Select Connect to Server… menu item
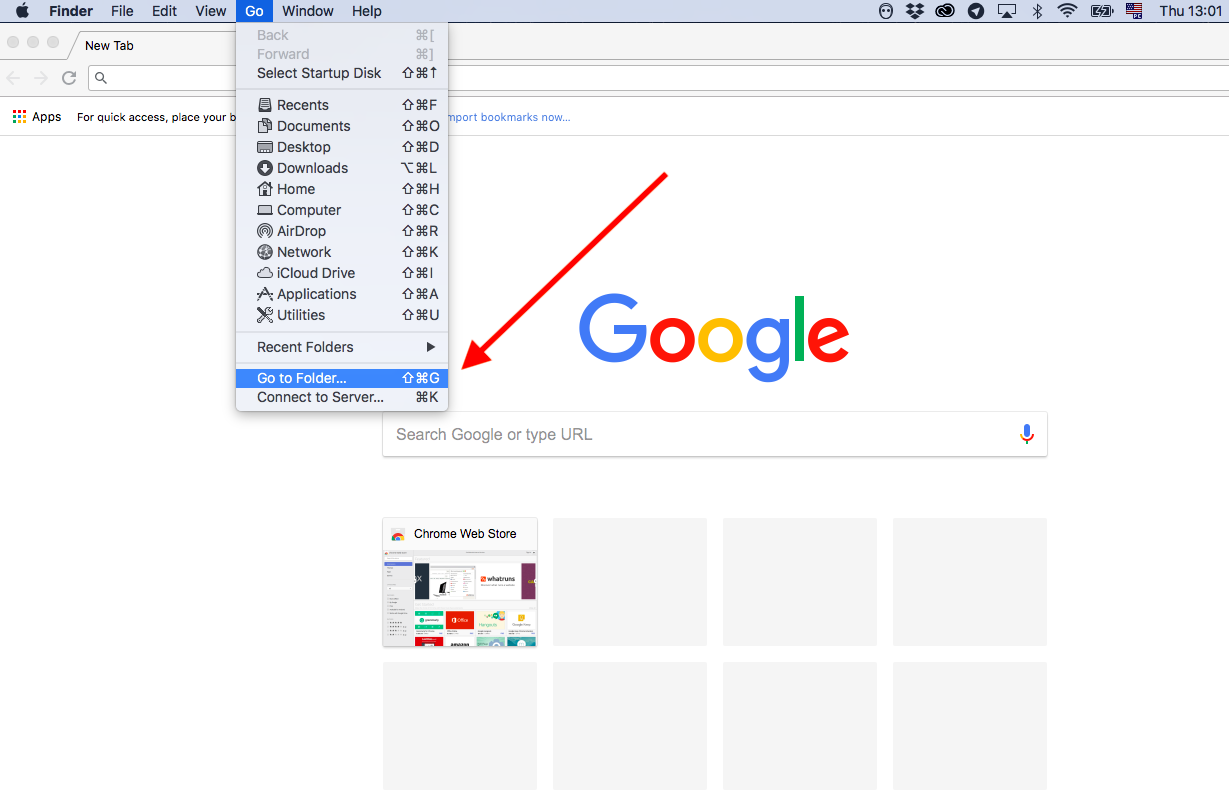This screenshot has width=1229, height=799. (x=342, y=397)
